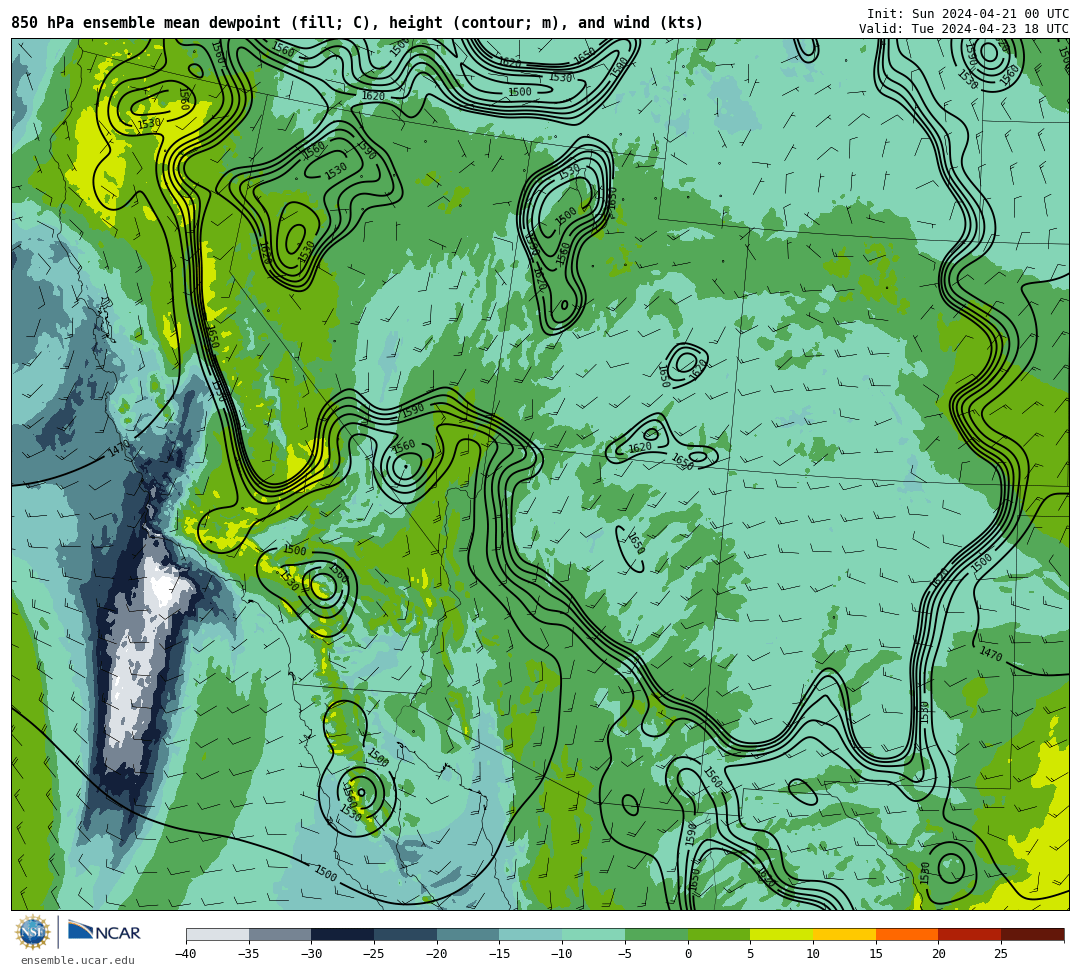Click the olive green swatch above the 0 to 5 colorbar range
The image size is (1080, 973).
coord(718,934)
